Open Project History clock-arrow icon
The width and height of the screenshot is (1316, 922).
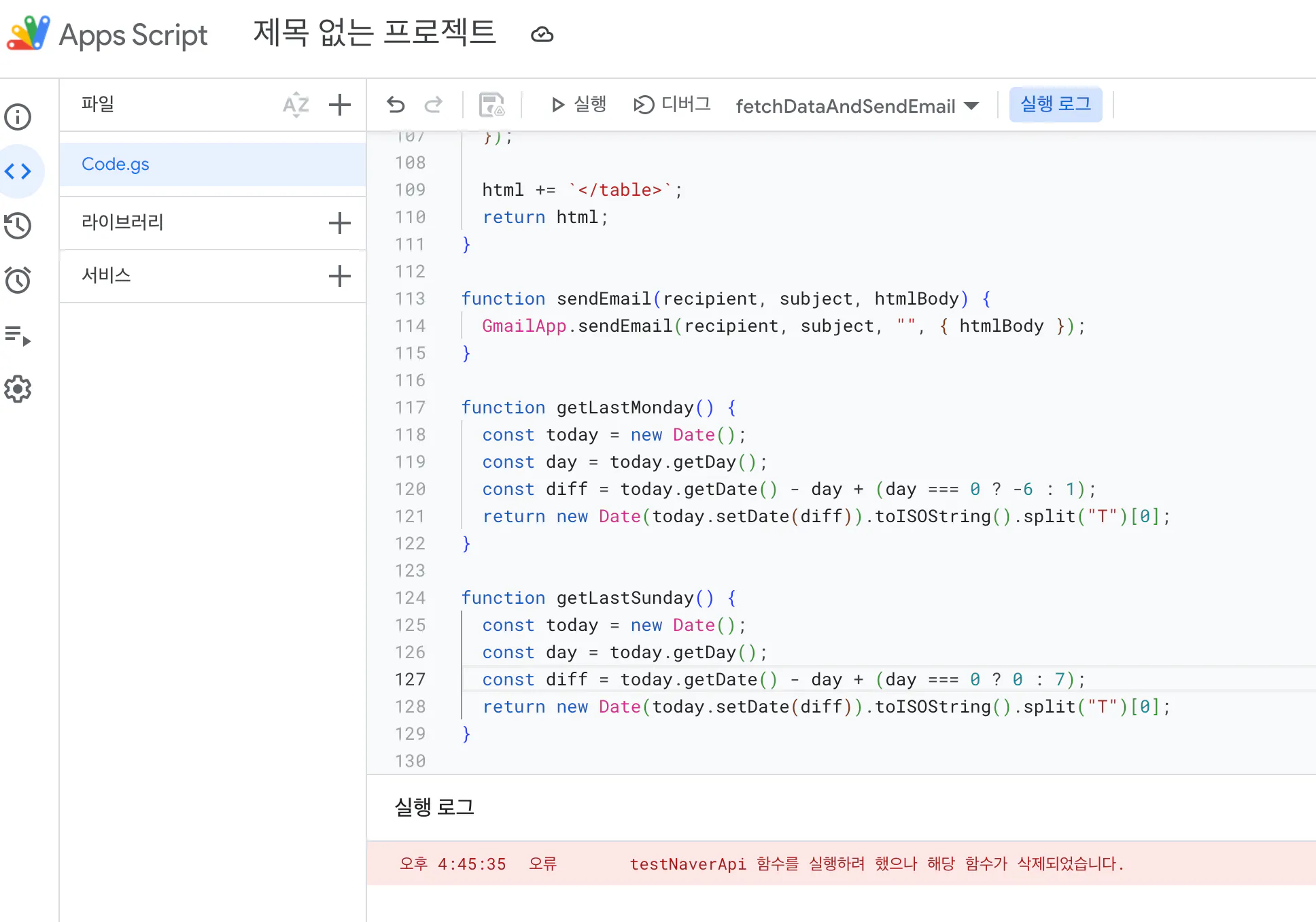click(x=18, y=226)
